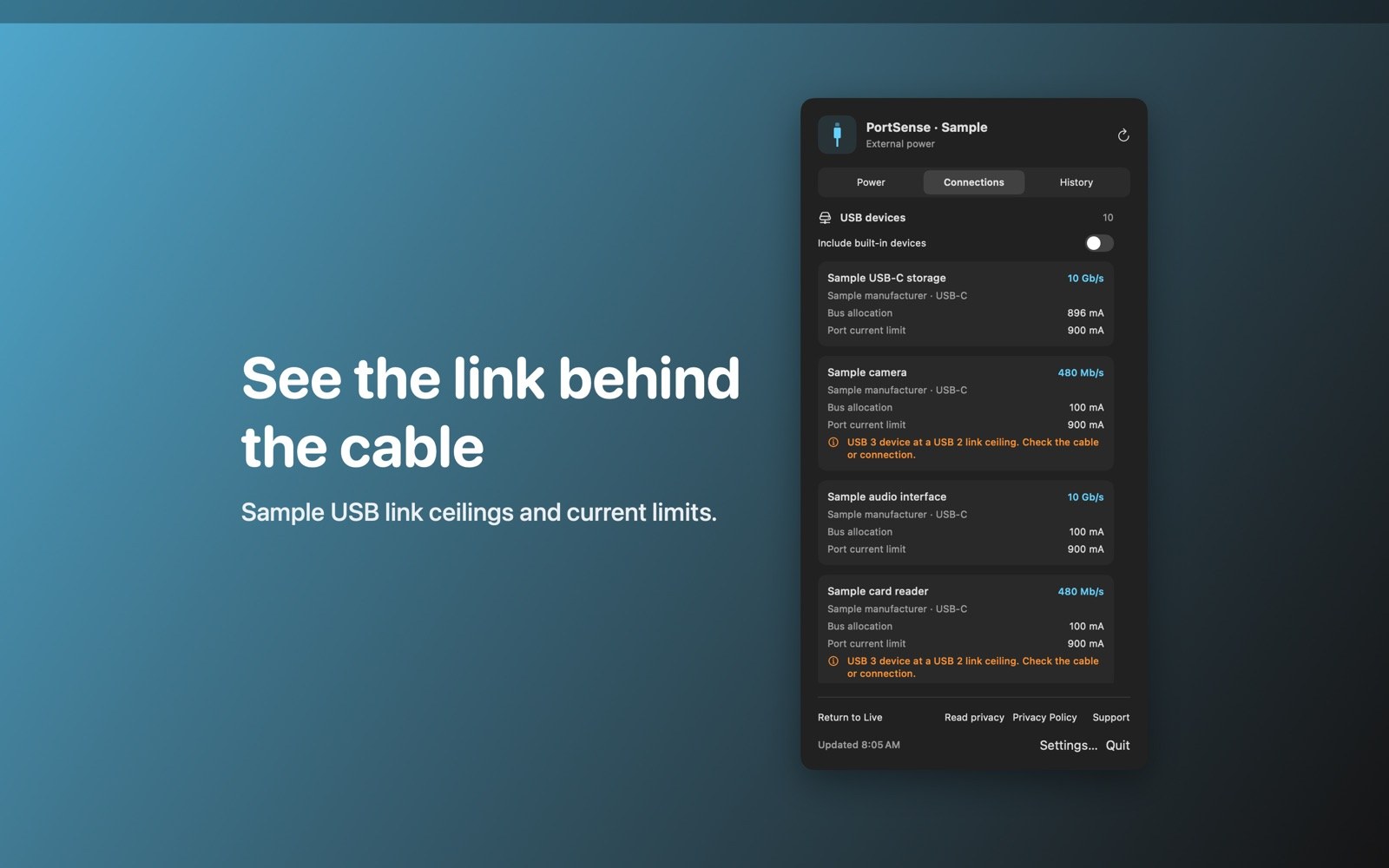Open the History tab
Screen dimensions: 1389x868
point(1076,182)
